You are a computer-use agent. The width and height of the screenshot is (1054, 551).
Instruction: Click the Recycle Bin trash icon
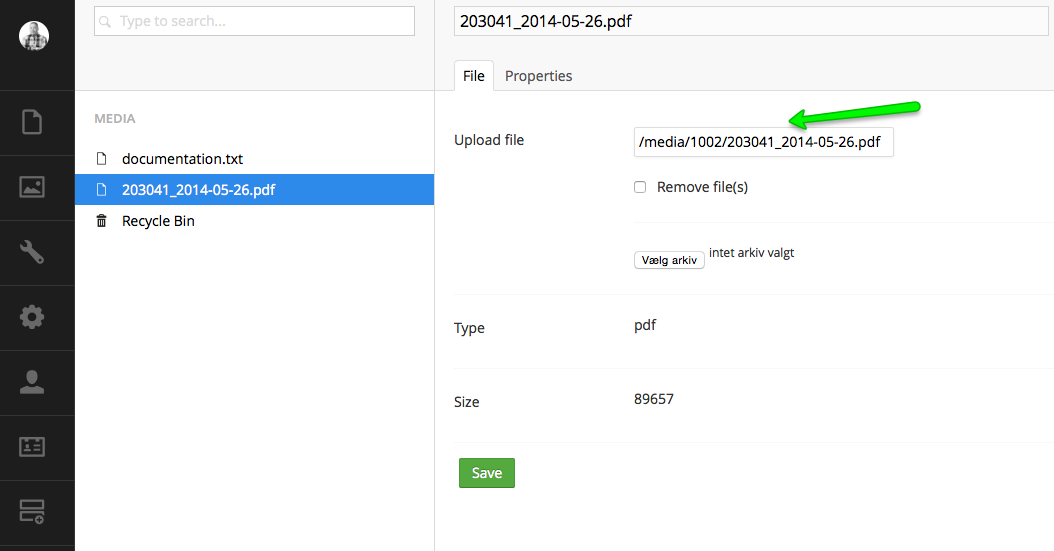pos(102,220)
